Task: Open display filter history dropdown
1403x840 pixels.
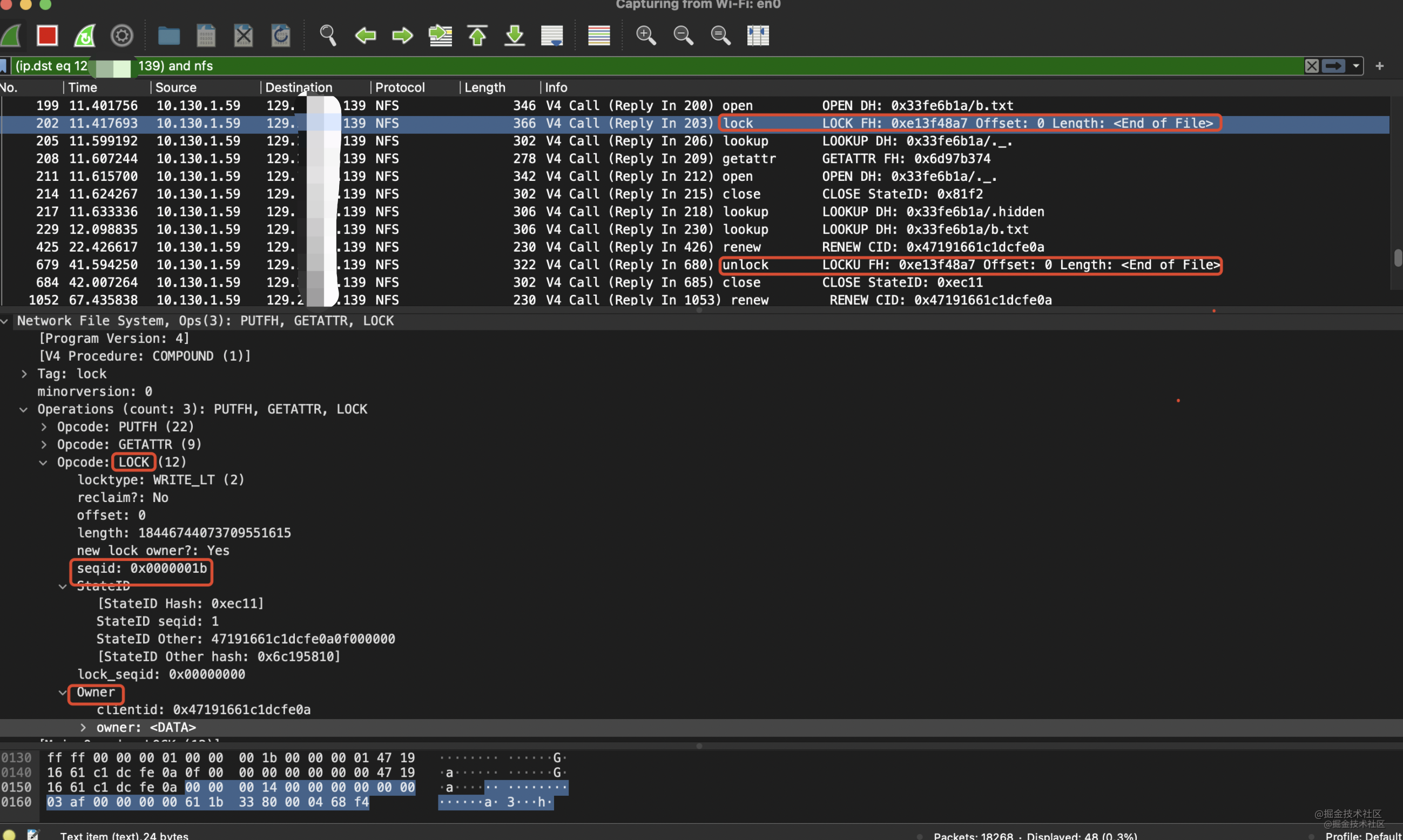Action: pyautogui.click(x=1356, y=66)
